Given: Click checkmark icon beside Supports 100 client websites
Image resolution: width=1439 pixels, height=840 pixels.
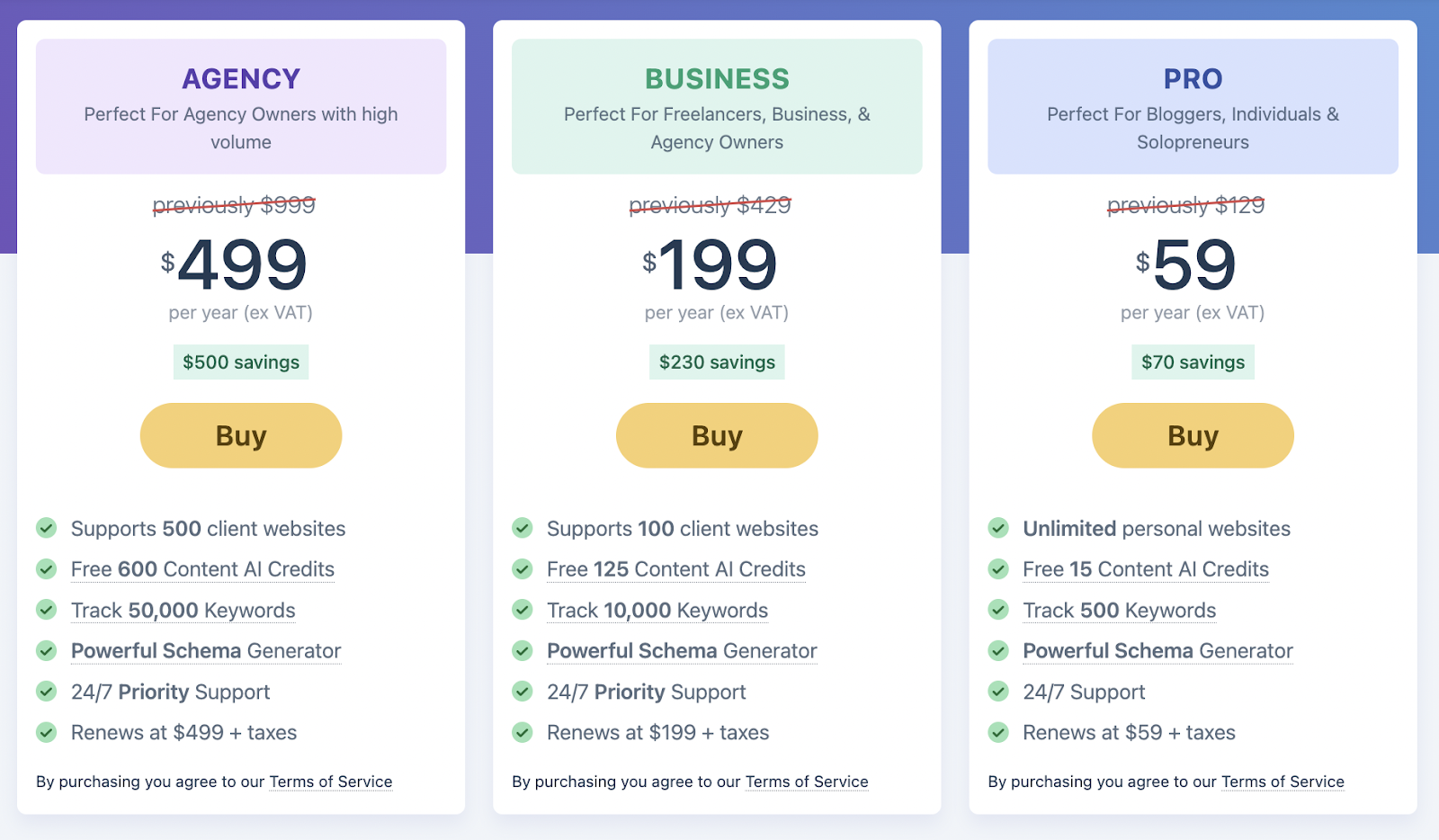Looking at the screenshot, I should click(x=523, y=528).
